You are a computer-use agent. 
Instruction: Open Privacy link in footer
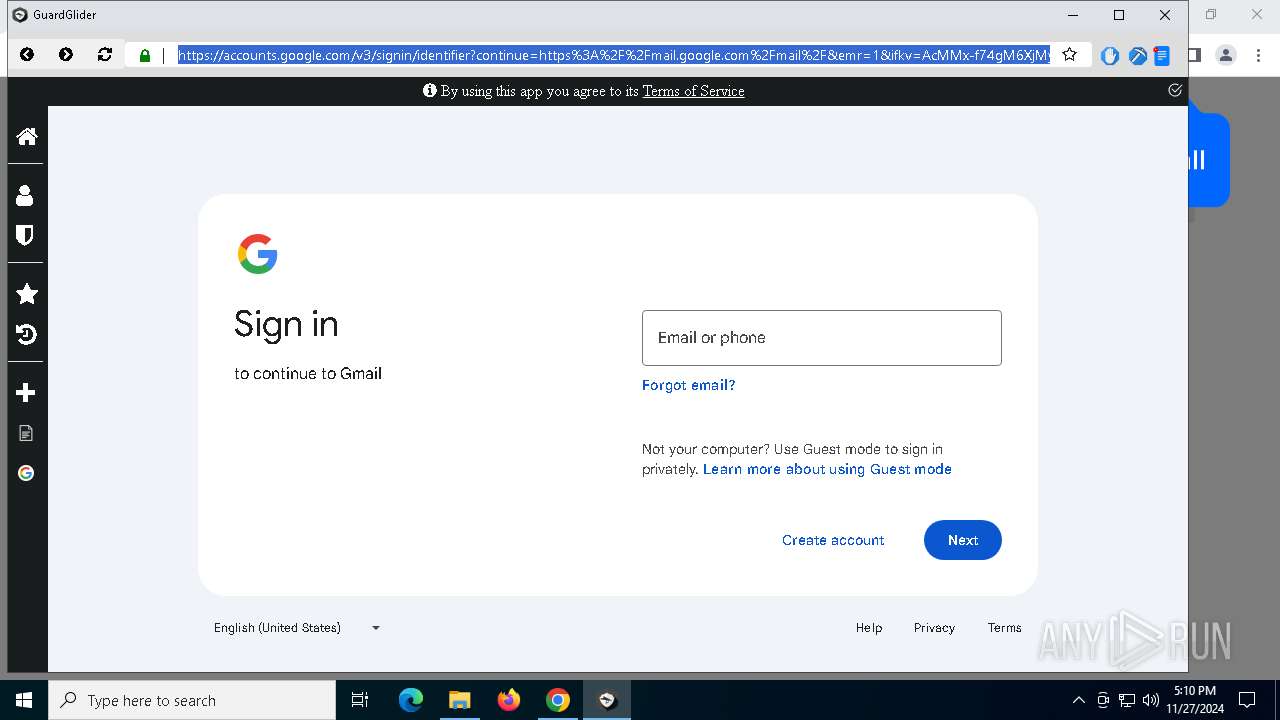934,628
